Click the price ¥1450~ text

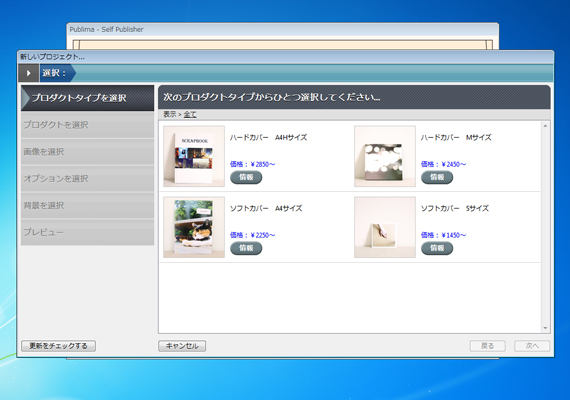(443, 235)
